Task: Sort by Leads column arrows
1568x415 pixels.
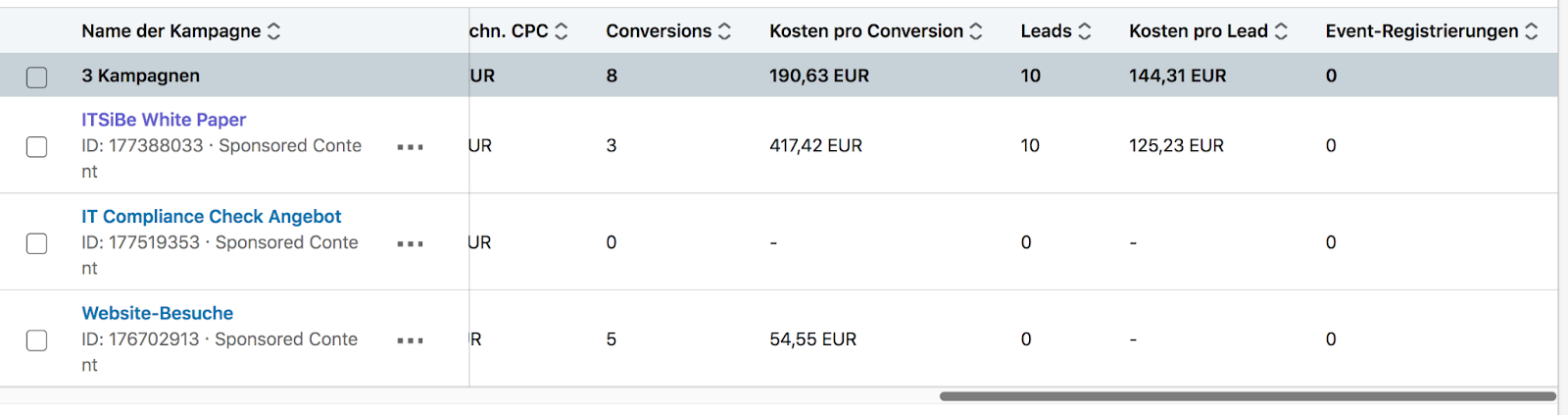Action: point(1084,31)
